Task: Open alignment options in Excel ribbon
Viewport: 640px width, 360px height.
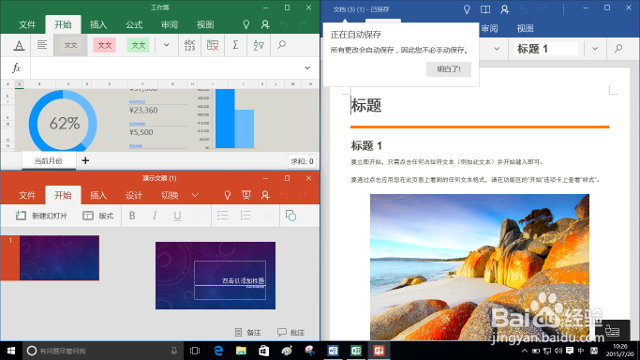Action: click(42, 44)
